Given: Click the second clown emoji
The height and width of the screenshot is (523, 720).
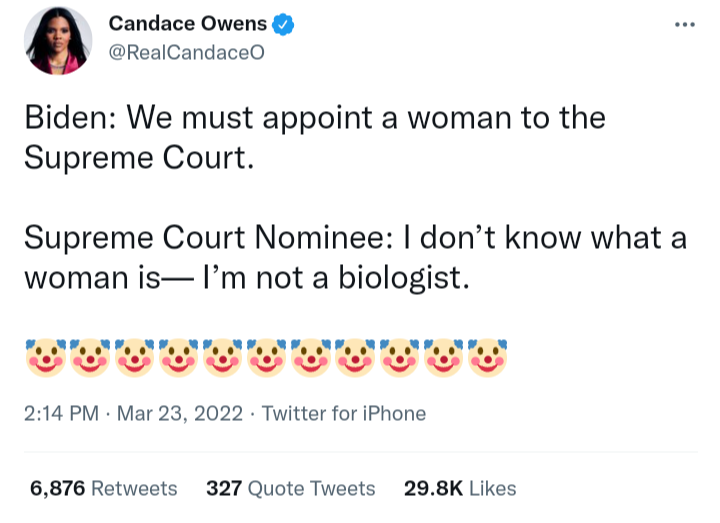Looking at the screenshot, I should click(x=88, y=355).
